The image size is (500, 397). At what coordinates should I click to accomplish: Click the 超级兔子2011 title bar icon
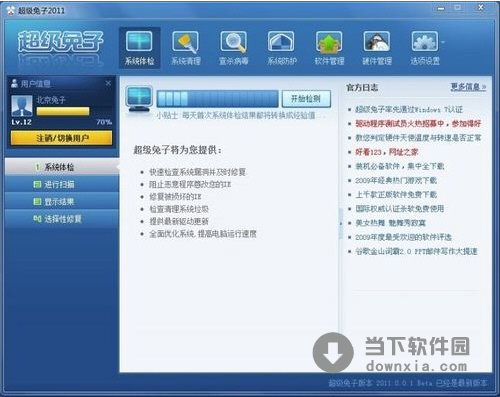coord(11,10)
